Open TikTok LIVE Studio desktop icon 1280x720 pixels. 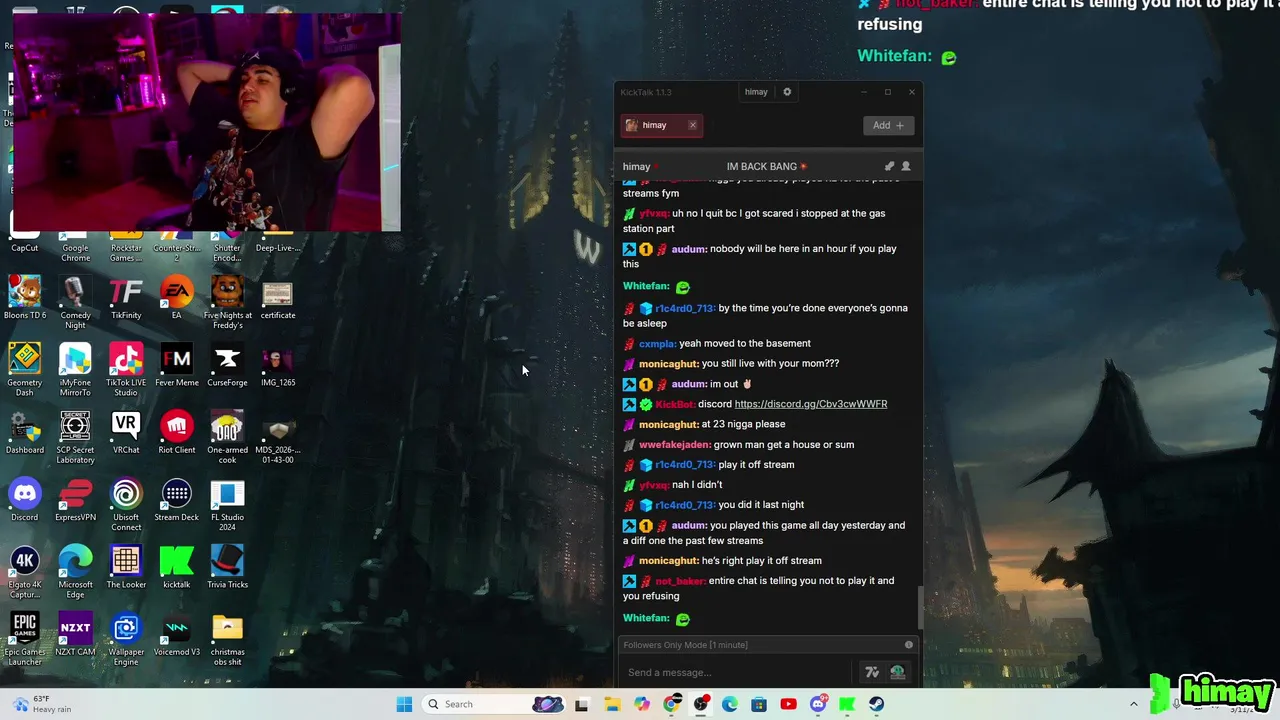[126, 370]
